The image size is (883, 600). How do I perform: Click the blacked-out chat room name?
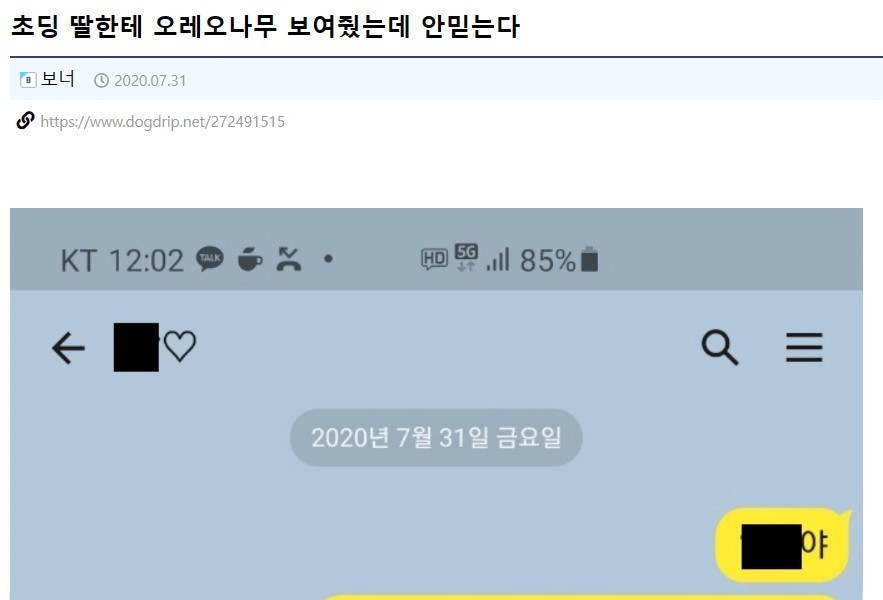136,347
